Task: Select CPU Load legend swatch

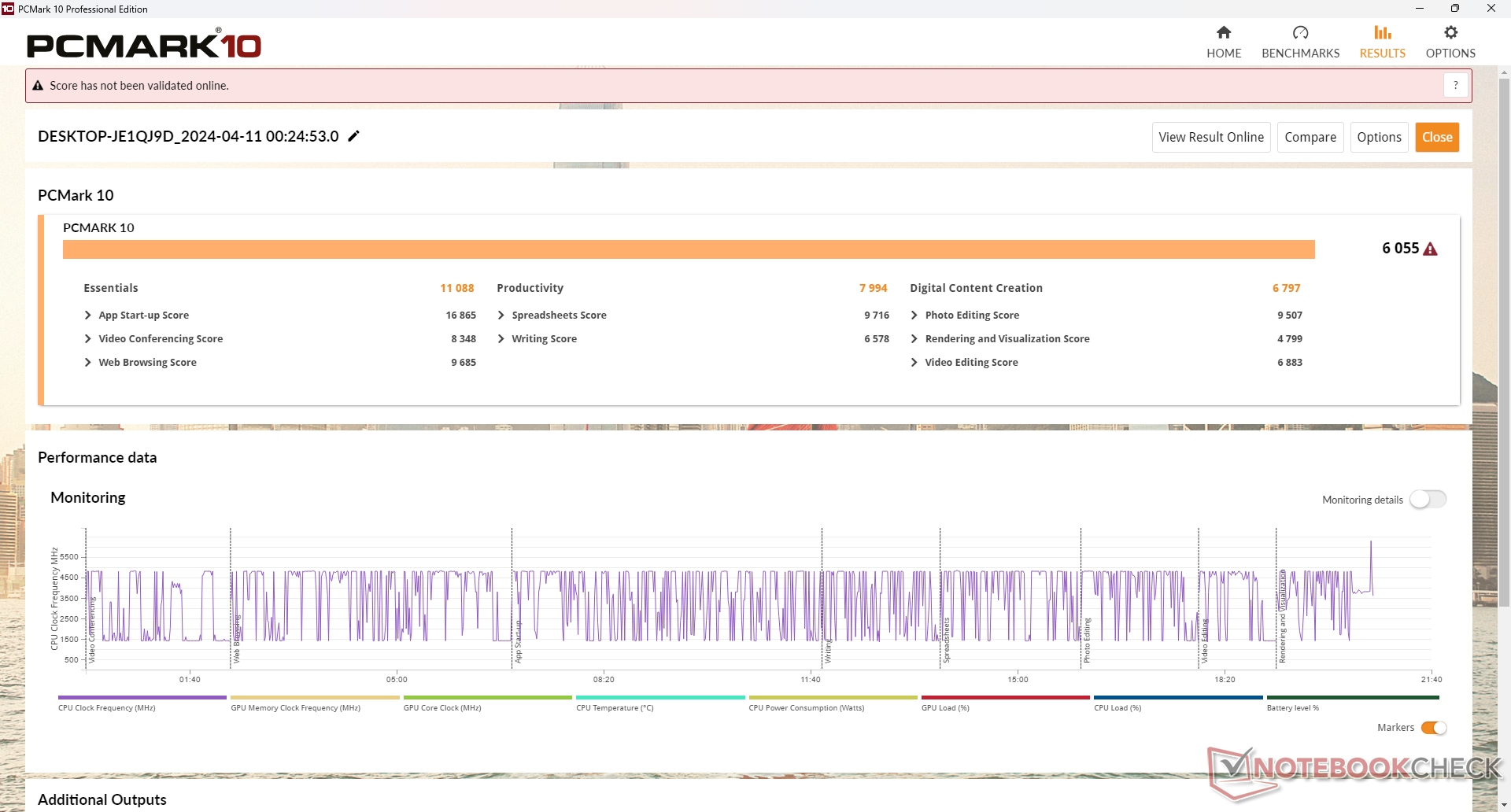Action: pos(1178,697)
